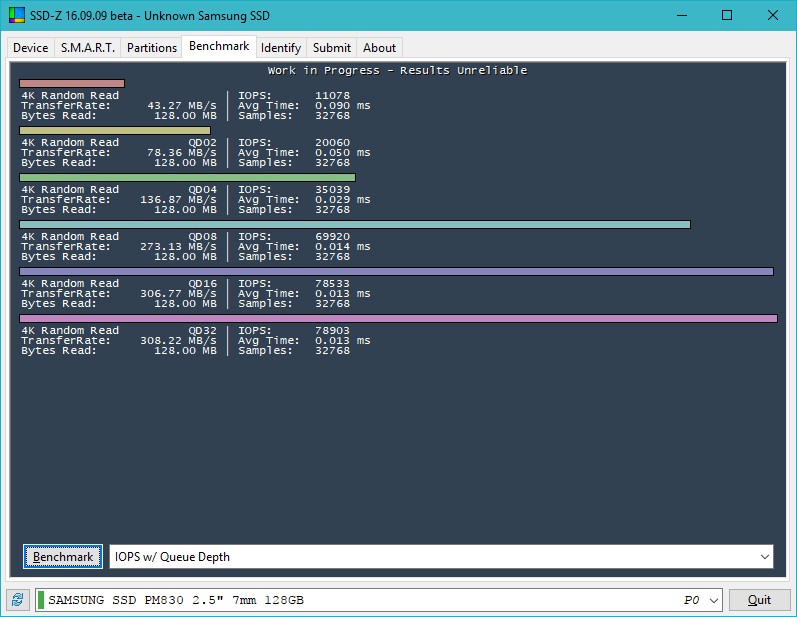Maximize the SSD-Z window
797x617 pixels.
727,15
